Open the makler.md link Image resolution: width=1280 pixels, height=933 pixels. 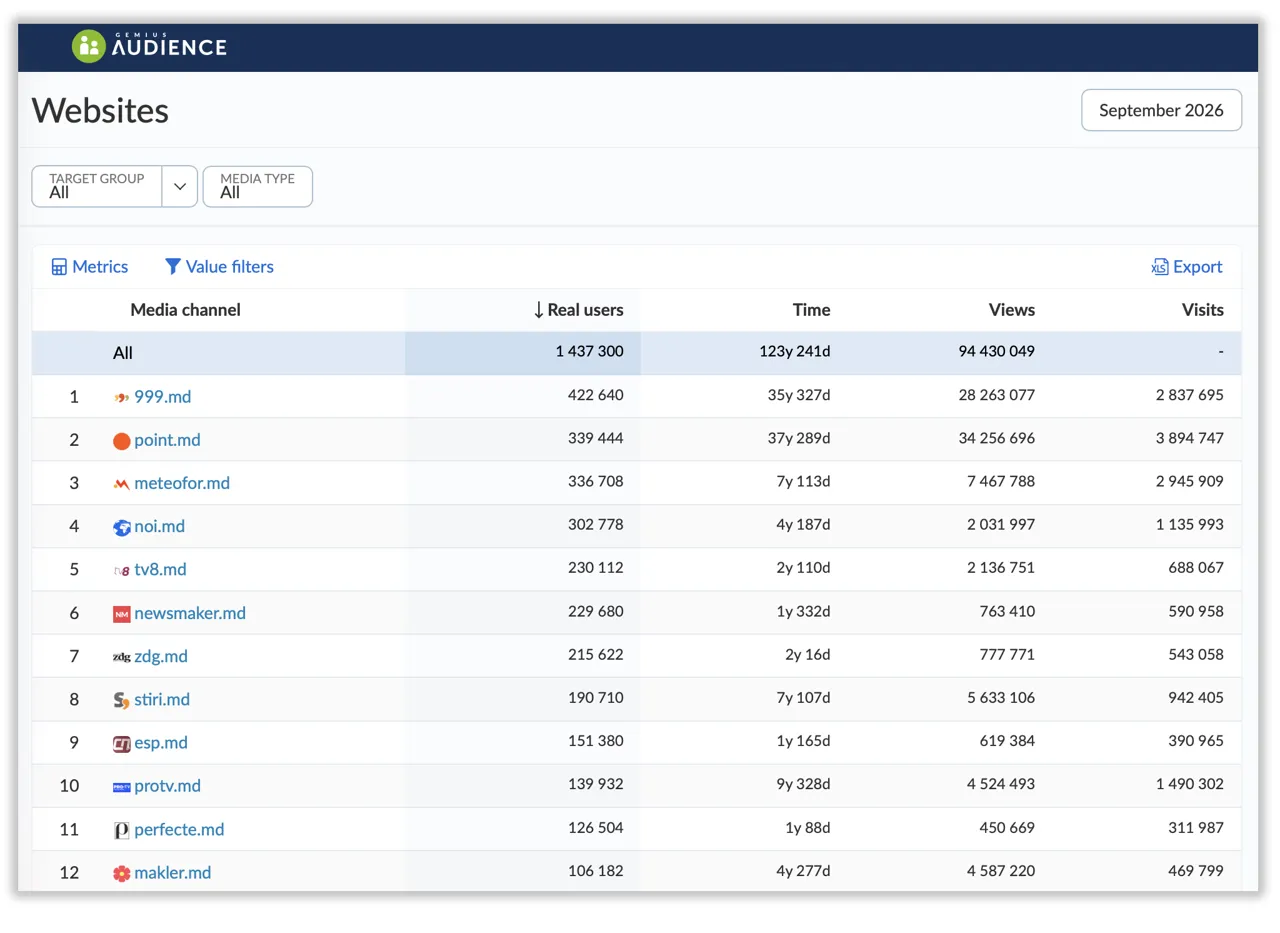173,872
